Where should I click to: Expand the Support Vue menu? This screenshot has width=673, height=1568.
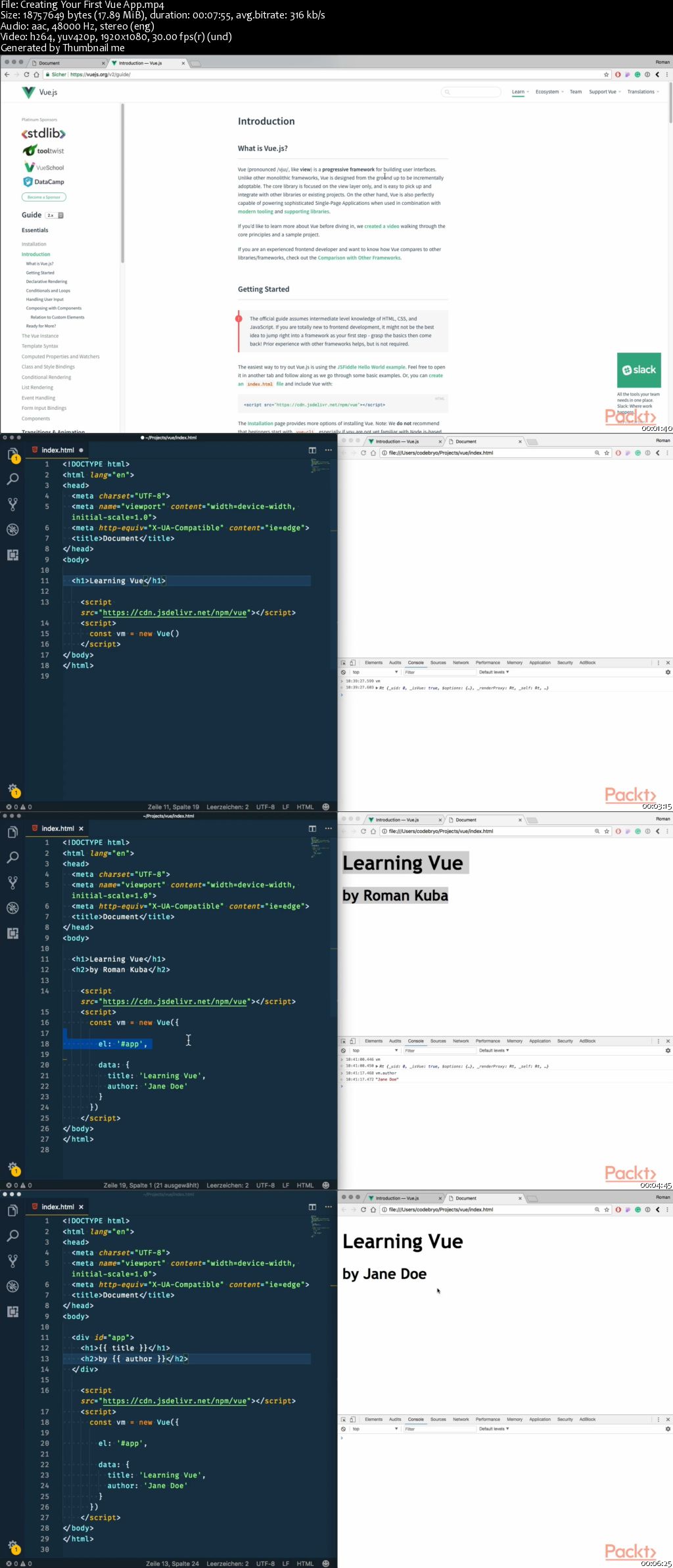[x=605, y=92]
